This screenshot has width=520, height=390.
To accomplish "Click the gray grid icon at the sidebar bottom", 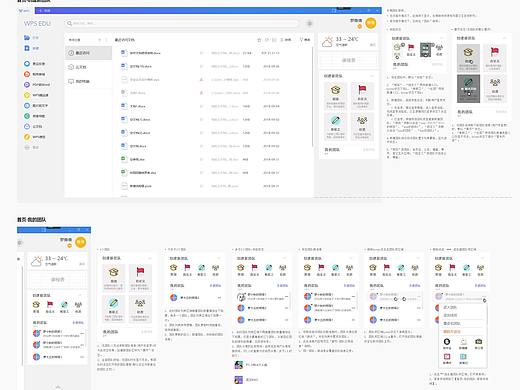I will point(27,147).
